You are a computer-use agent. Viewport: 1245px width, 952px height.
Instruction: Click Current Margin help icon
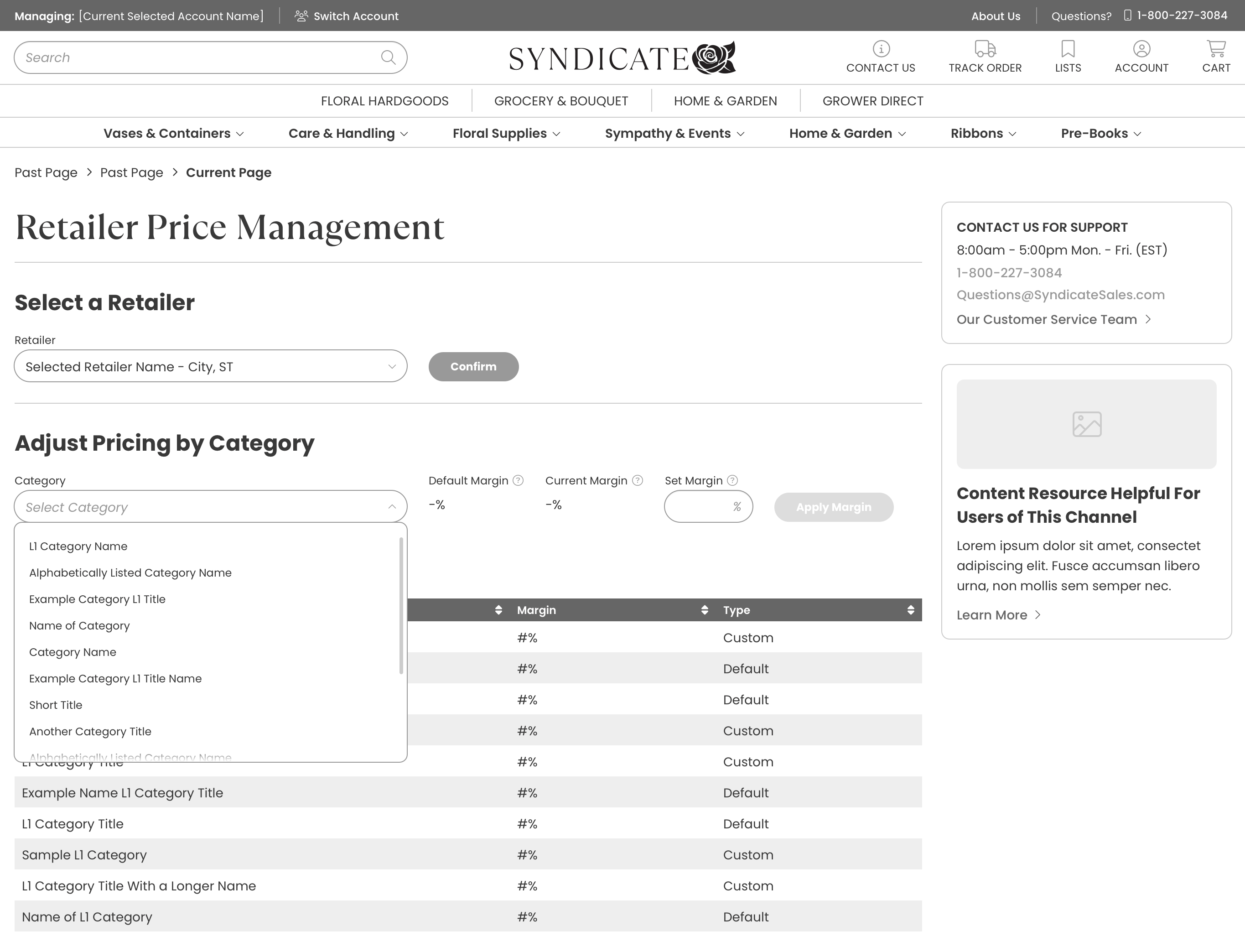(637, 480)
